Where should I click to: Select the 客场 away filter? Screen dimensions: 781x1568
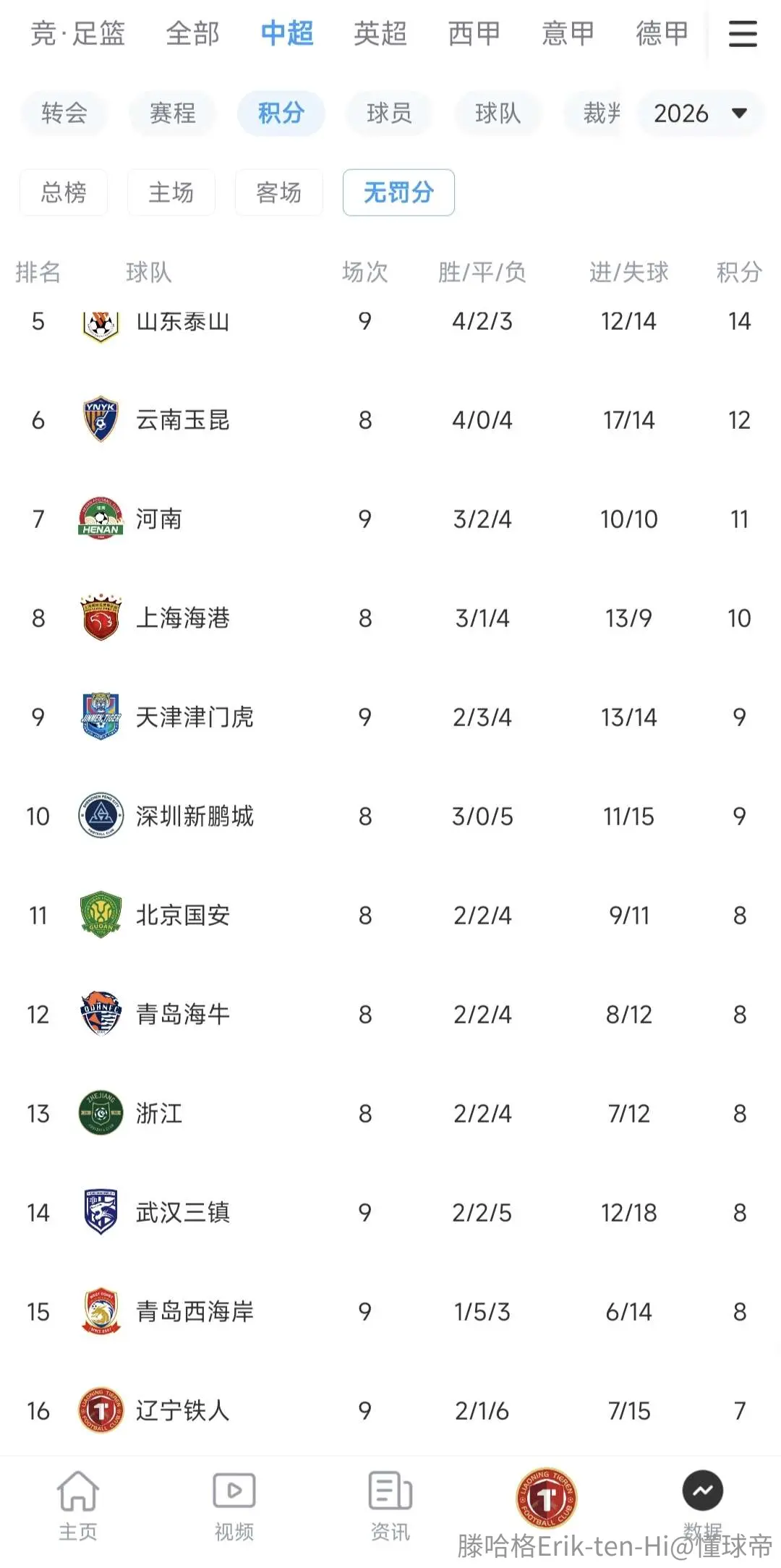(x=279, y=192)
